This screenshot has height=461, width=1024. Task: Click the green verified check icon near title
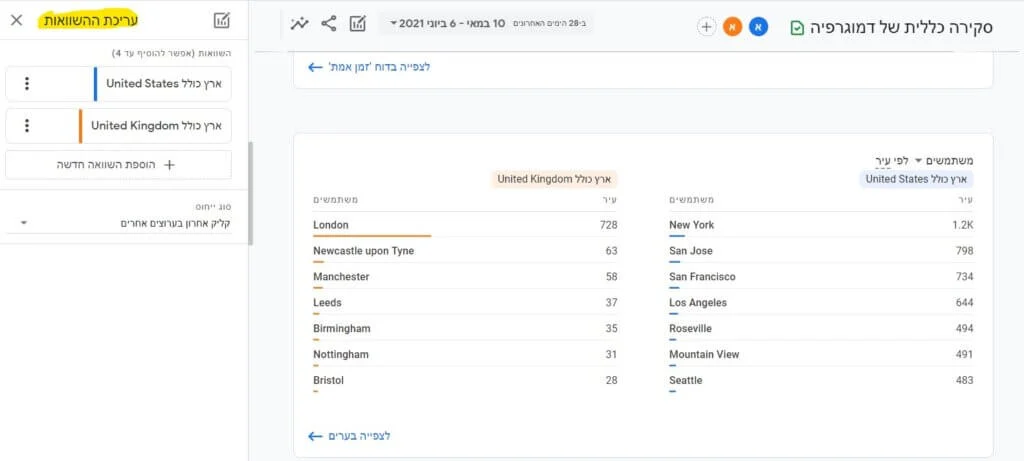(797, 28)
